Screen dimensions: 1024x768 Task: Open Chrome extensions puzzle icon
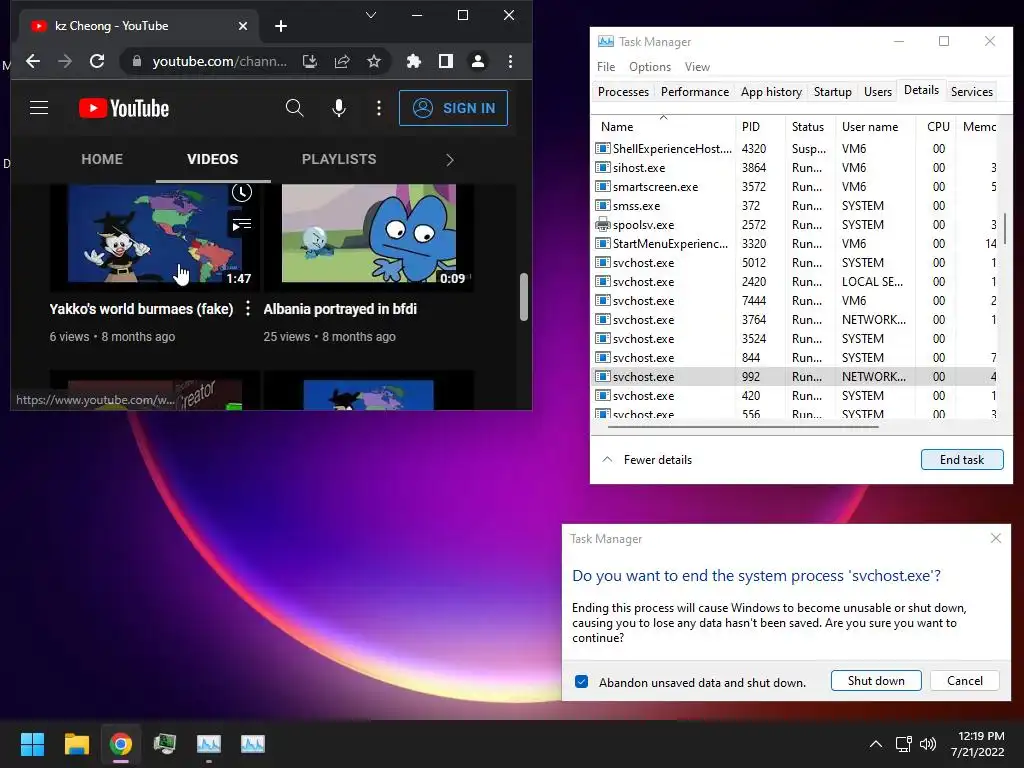coord(413,61)
